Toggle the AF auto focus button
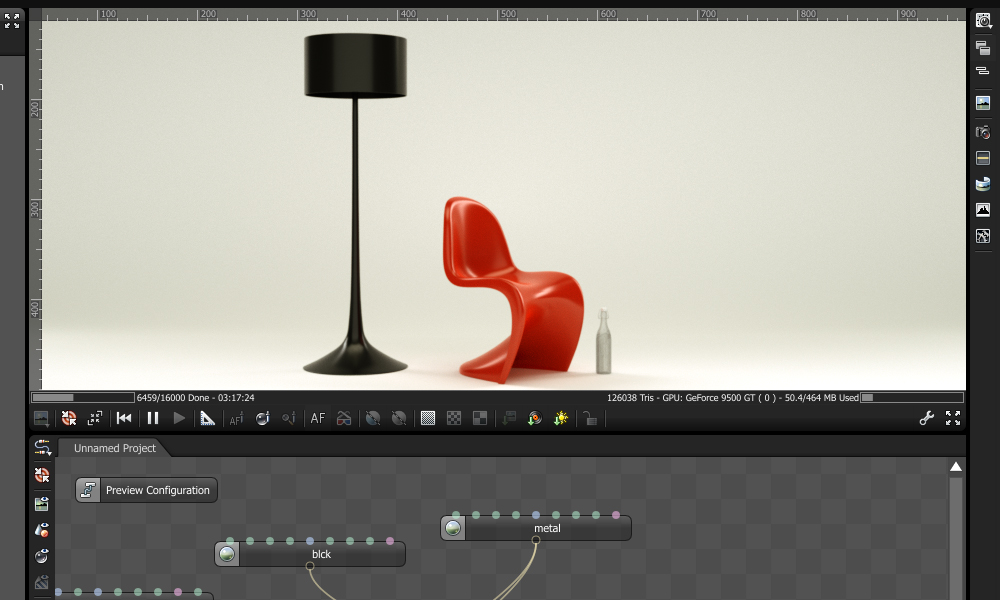This screenshot has width=1000, height=600. pos(318,418)
